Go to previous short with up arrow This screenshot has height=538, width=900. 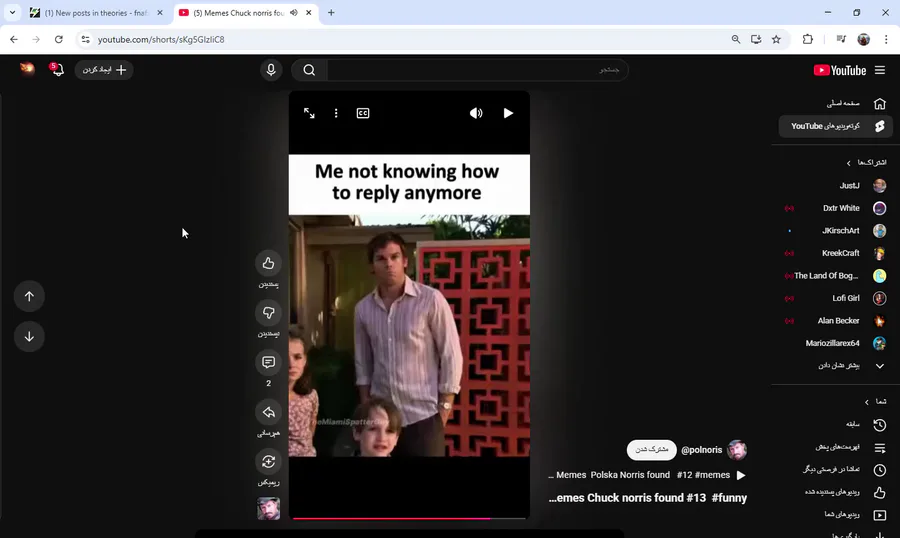[29, 296]
